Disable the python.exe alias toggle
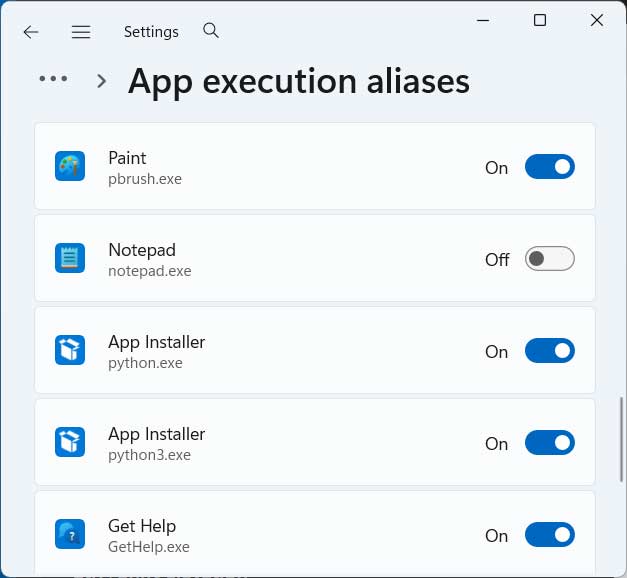627x578 pixels. (x=549, y=351)
